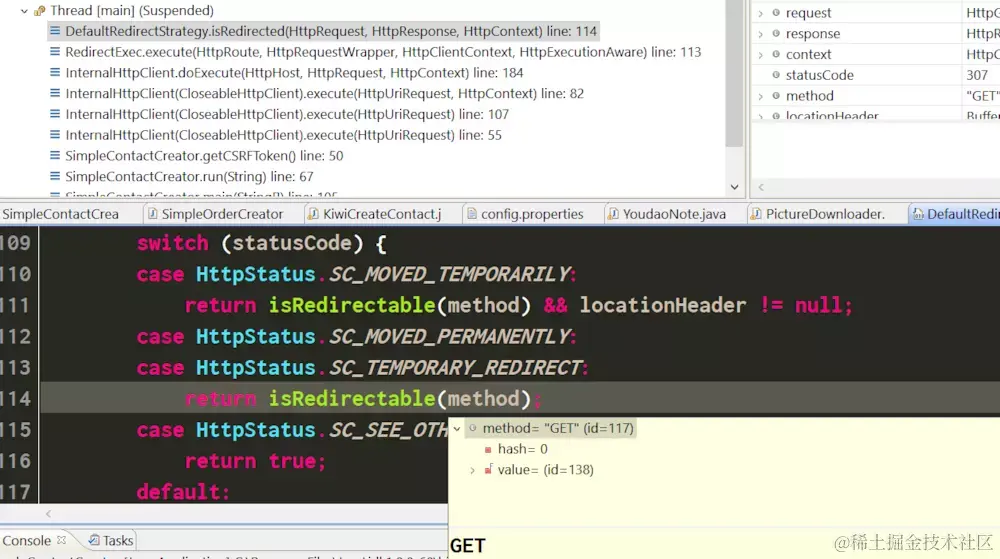Expand the value= (id=138) node
Image resolution: width=1000 pixels, height=559 pixels.
coord(473,470)
